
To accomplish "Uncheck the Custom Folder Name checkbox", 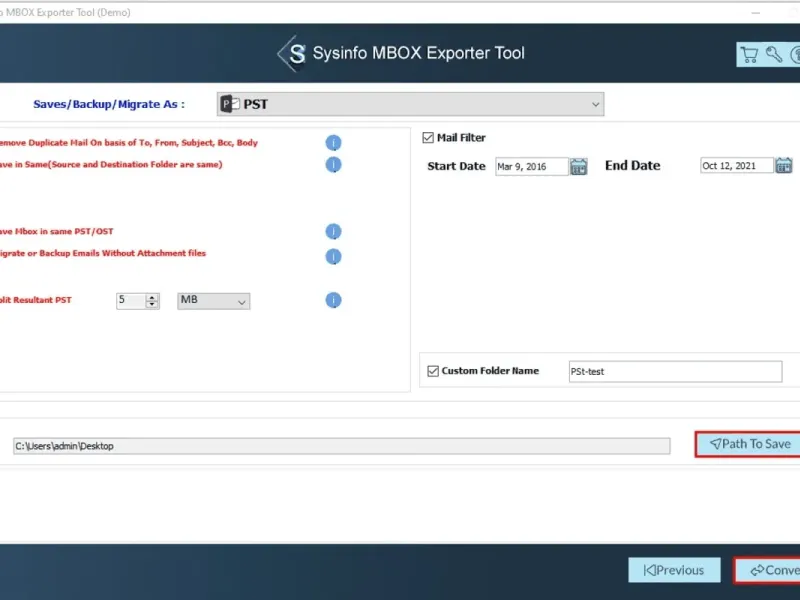I will [433, 371].
